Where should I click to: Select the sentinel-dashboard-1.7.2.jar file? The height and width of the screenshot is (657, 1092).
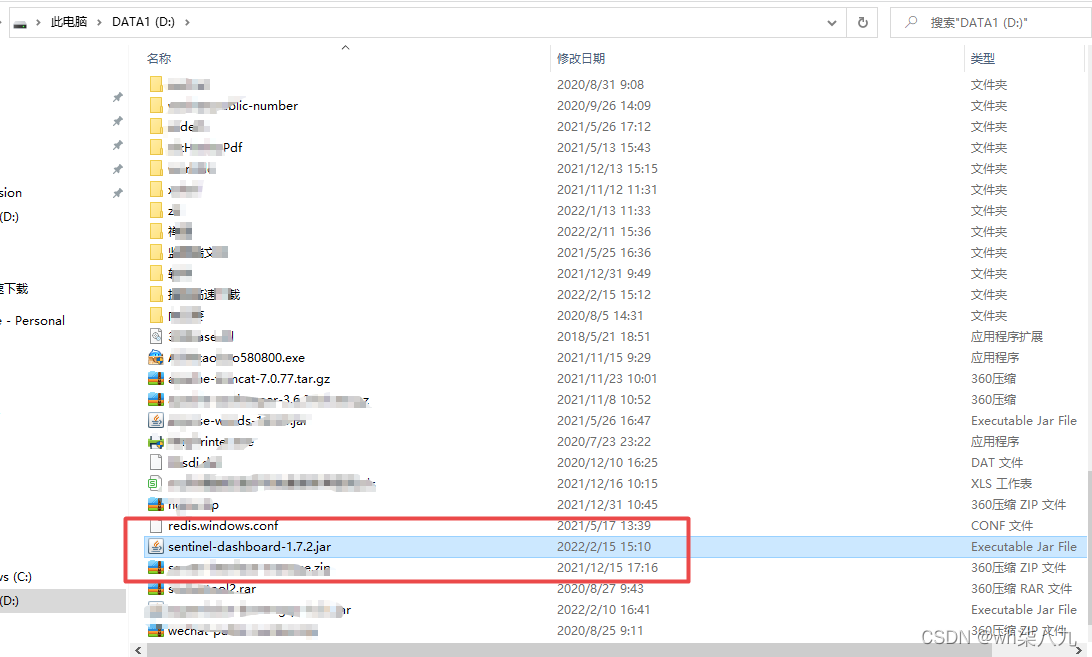[x=249, y=547]
